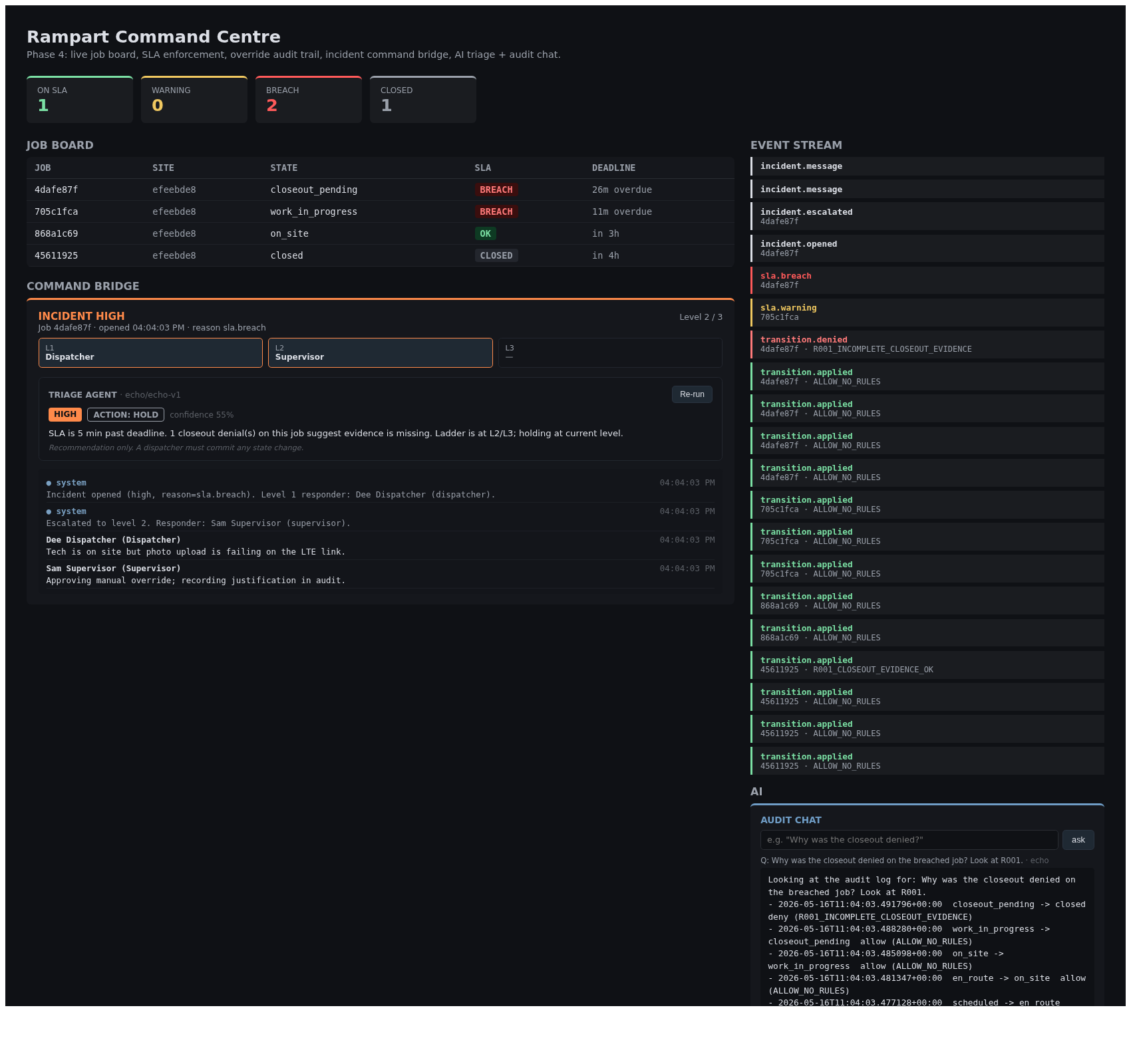Focus the Audit Chat question input field

pyautogui.click(x=909, y=840)
